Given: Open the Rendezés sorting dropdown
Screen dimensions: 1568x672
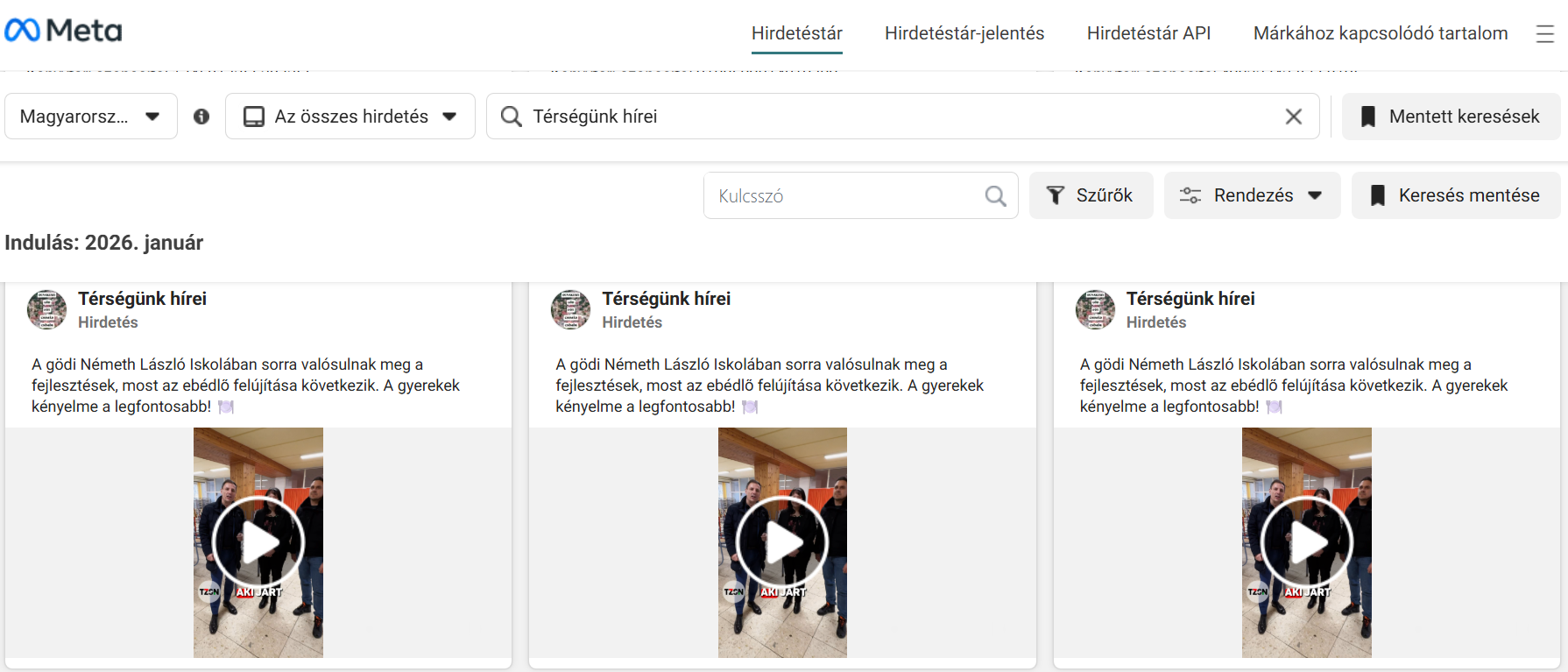Looking at the screenshot, I should coord(1252,195).
